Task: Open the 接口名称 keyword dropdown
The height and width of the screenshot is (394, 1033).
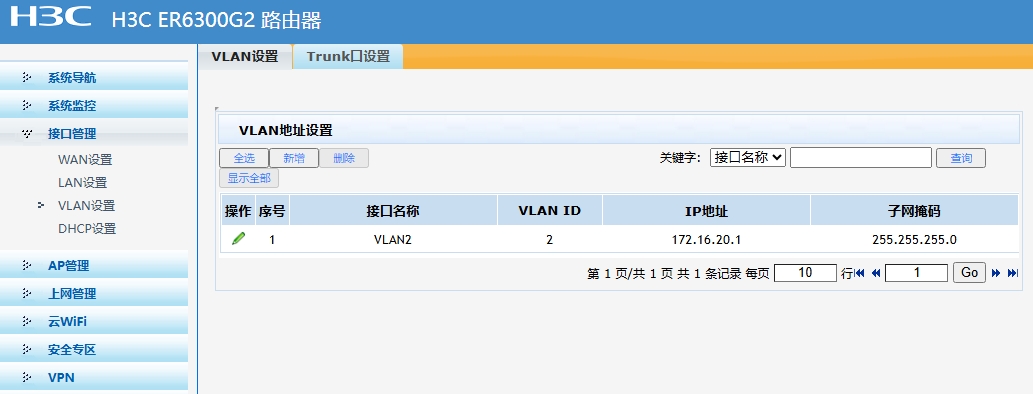Action: point(748,157)
